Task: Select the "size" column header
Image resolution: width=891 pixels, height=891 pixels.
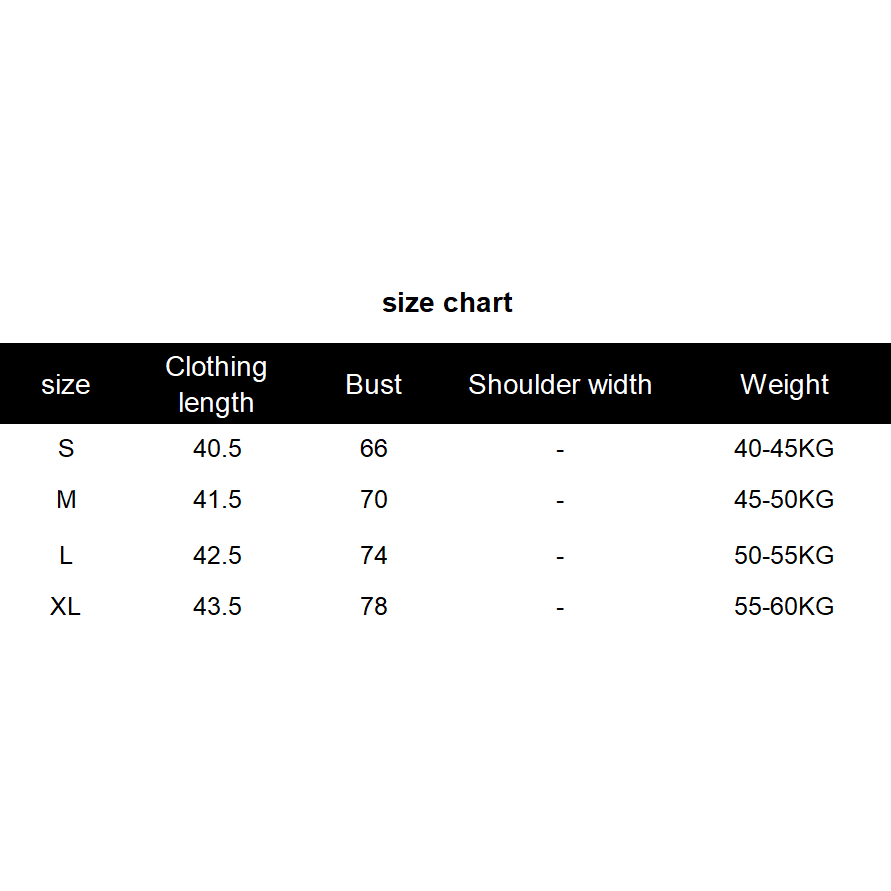Action: coord(66,385)
